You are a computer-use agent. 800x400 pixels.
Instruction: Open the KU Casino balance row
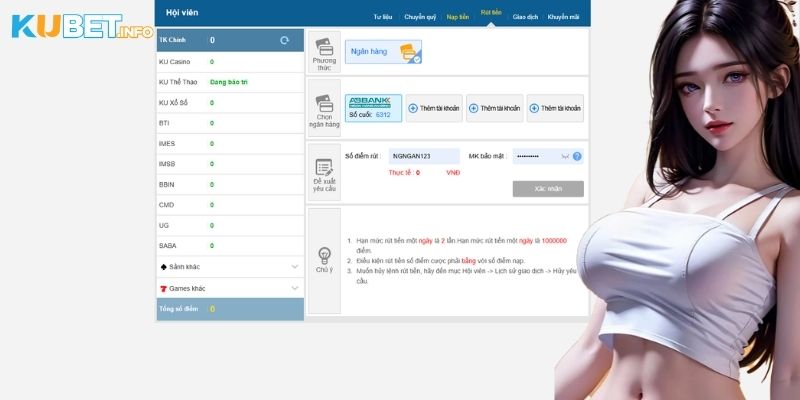230,62
